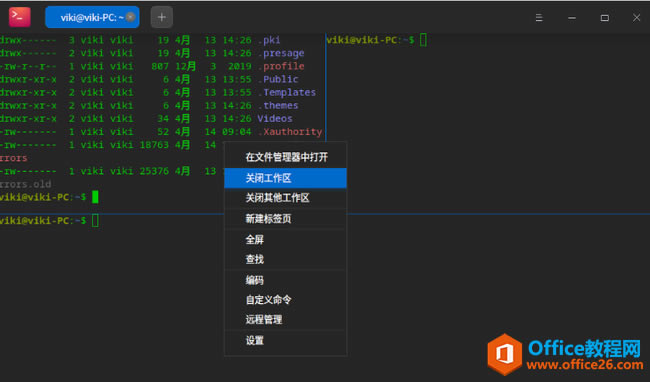This screenshot has width=650, height=382.
Task: Click the .Xauthority file name
Action: pyautogui.click(x=290, y=132)
